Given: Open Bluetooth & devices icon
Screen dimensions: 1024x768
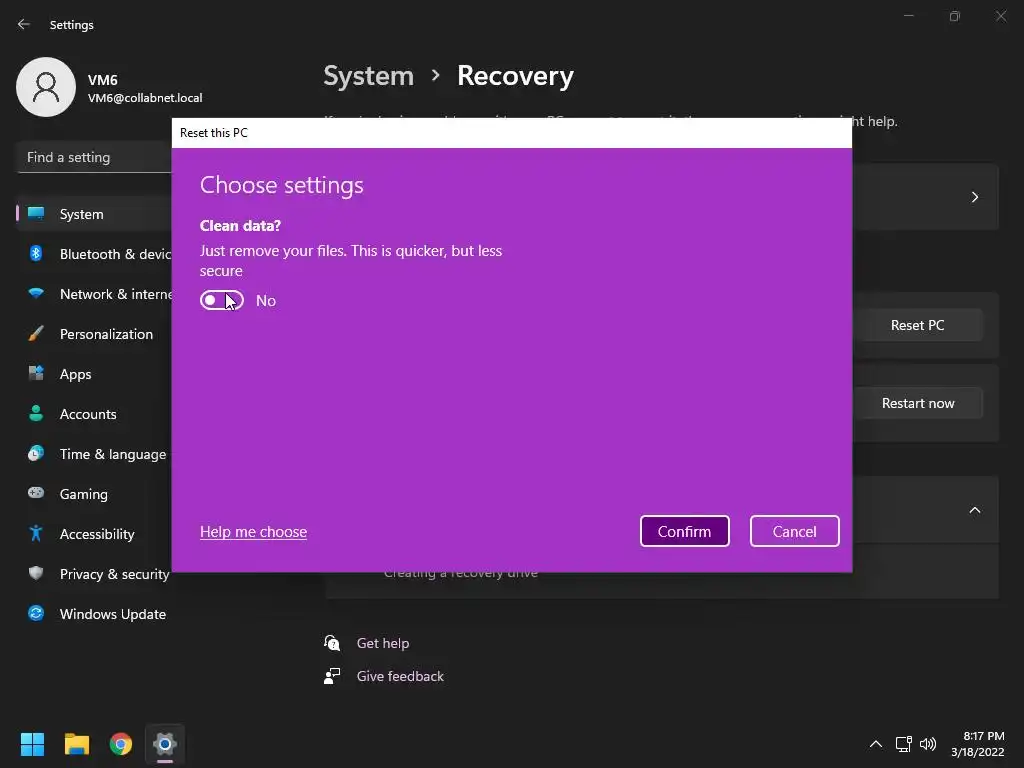Looking at the screenshot, I should [36, 253].
